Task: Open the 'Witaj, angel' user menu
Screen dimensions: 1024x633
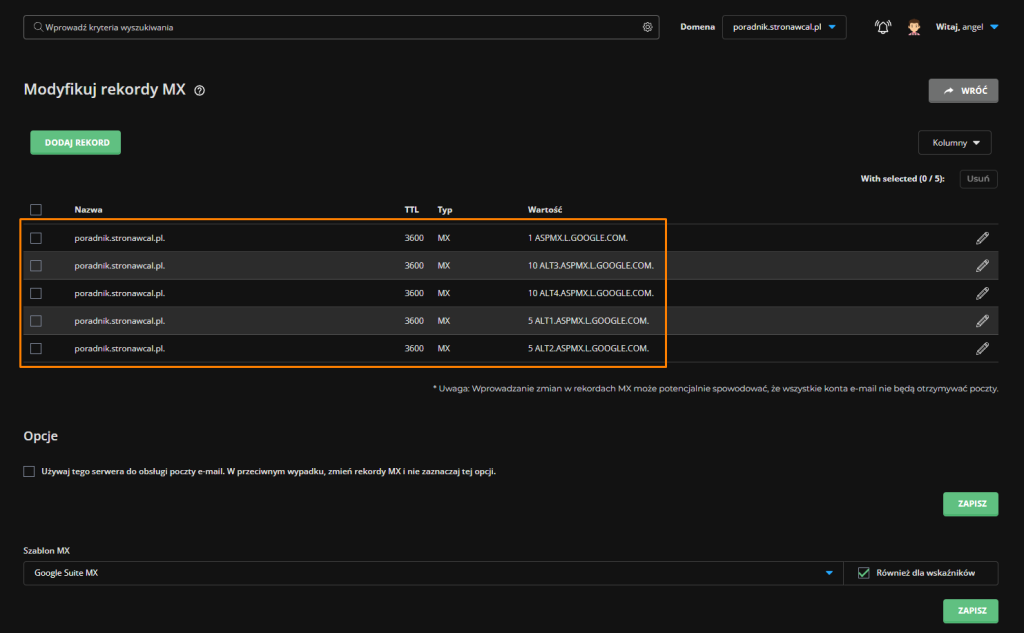Action: pos(966,27)
